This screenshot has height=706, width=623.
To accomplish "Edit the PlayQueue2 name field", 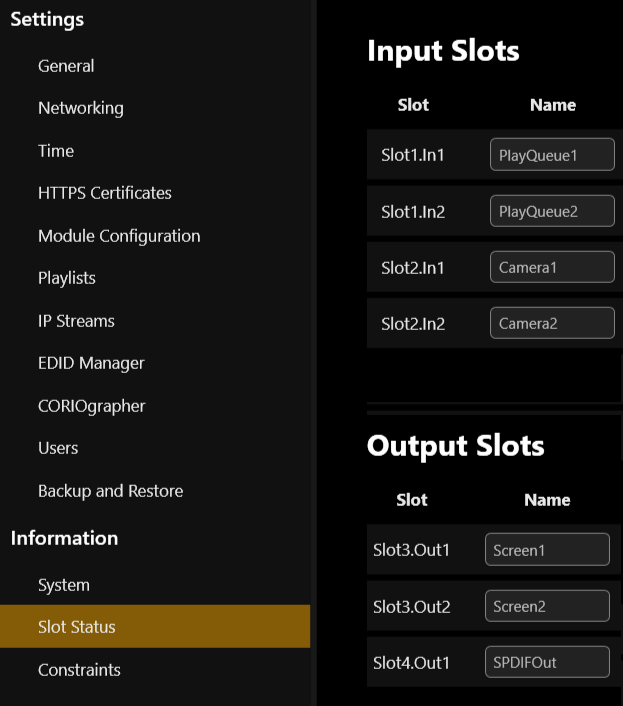I will point(552,211).
